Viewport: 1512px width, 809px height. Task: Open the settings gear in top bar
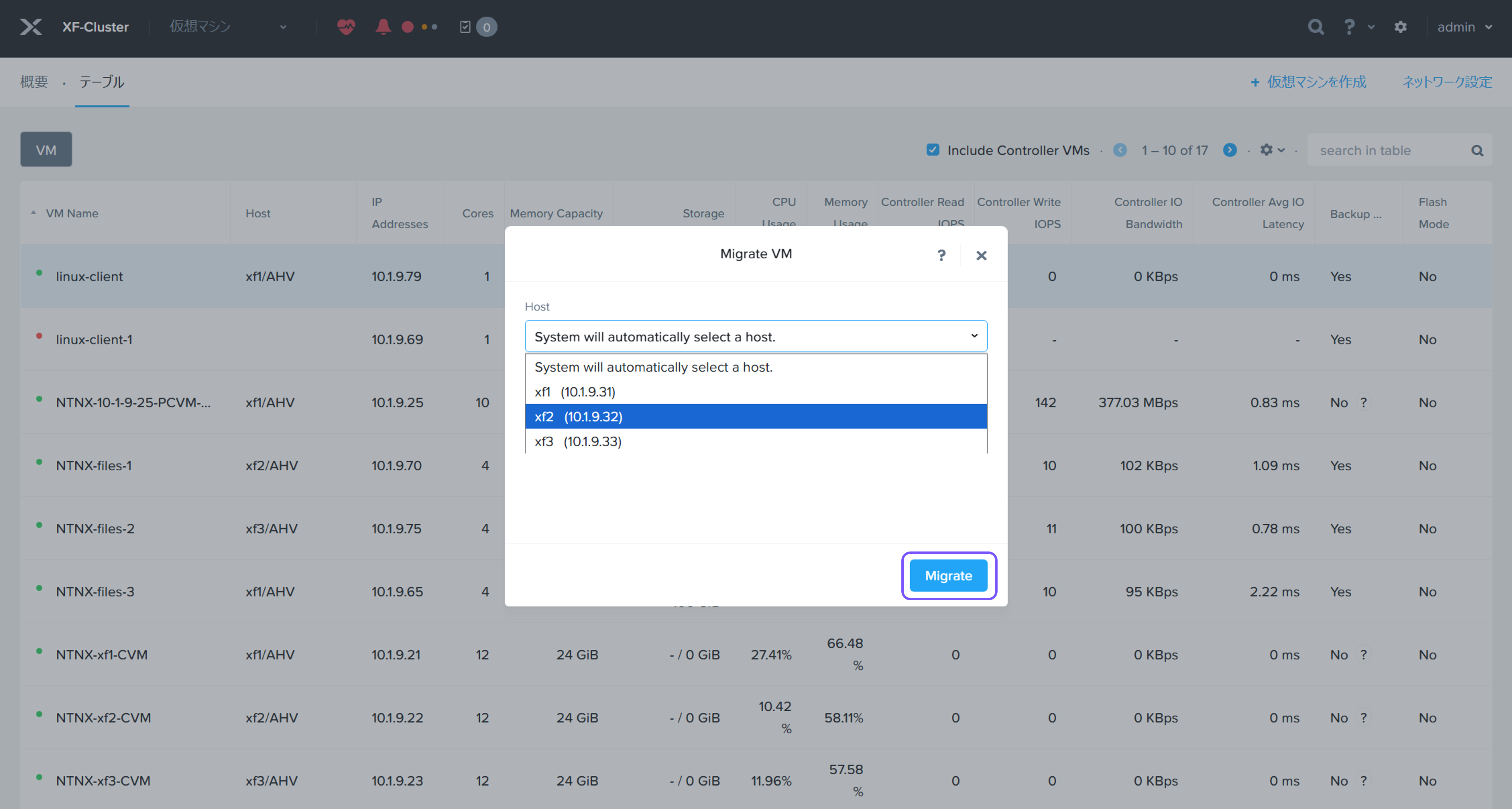click(1400, 27)
